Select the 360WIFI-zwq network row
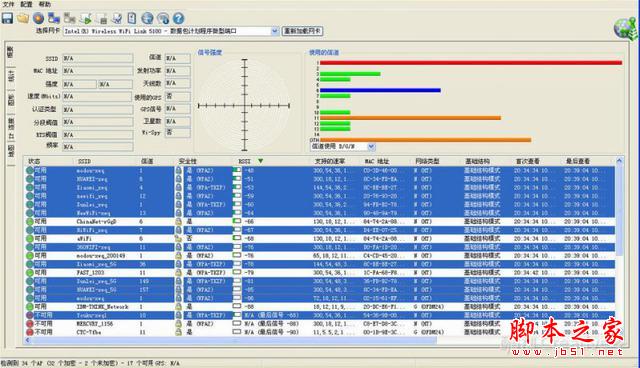 [320, 247]
